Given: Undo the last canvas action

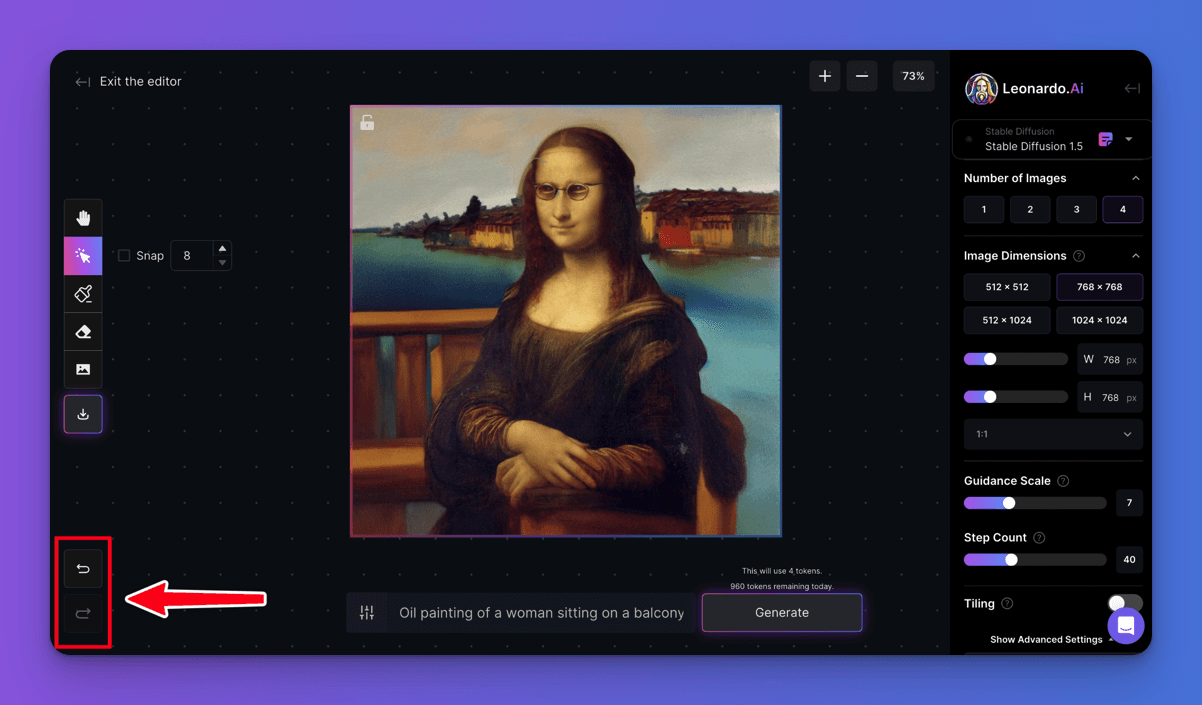Looking at the screenshot, I should [83, 569].
